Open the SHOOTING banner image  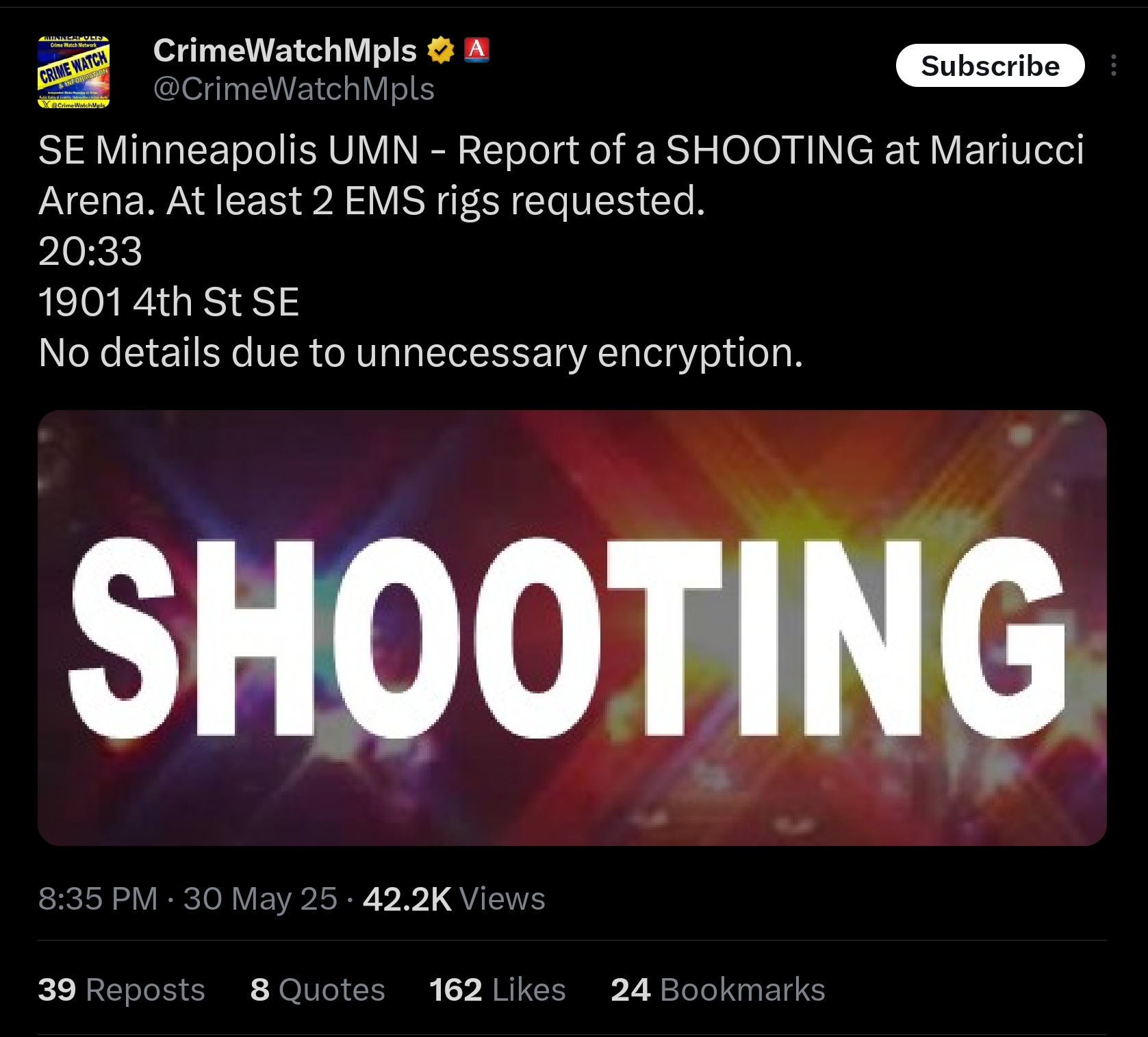pos(572,628)
